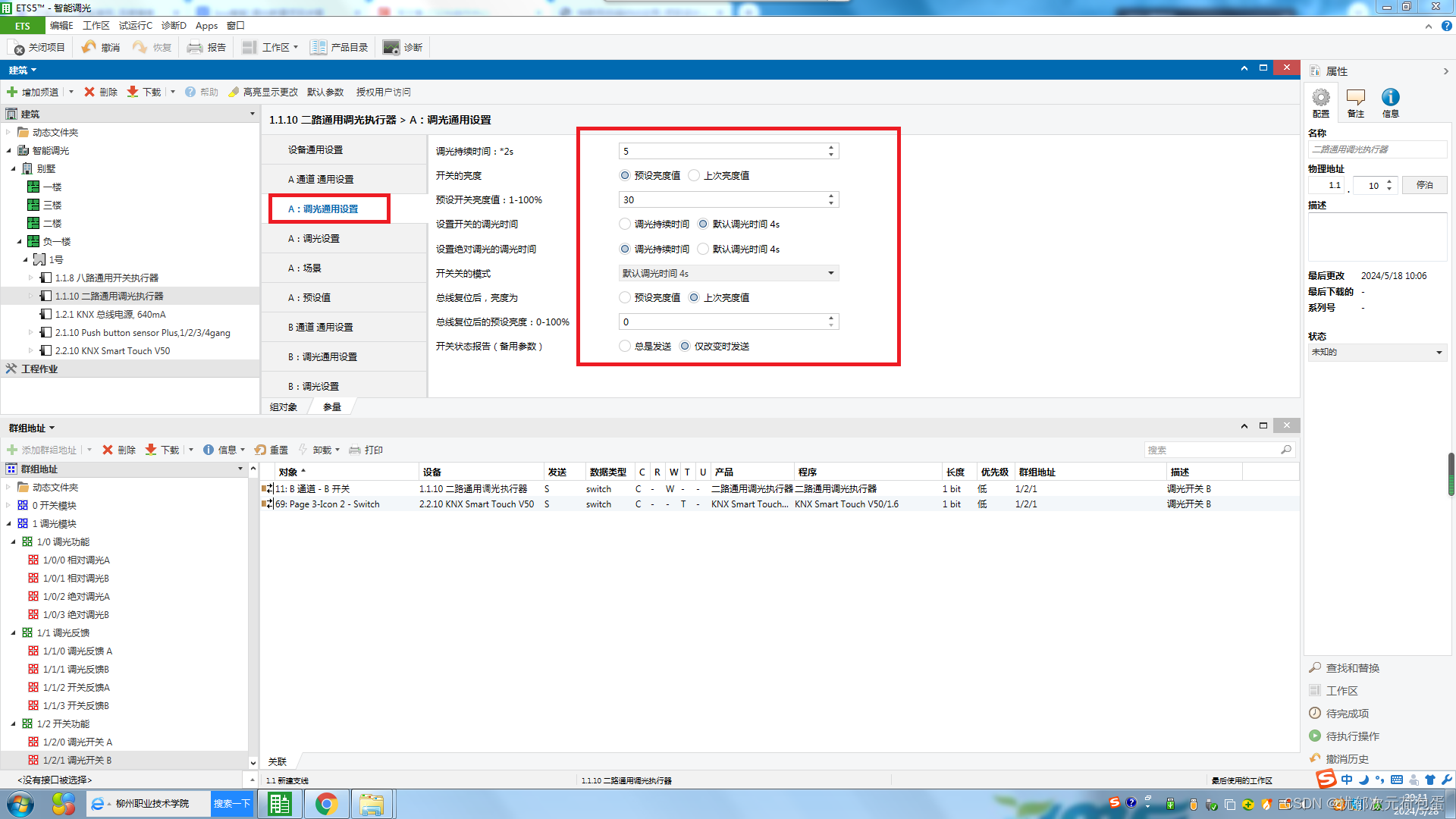Click the 默认参数 button
Viewport: 1456px width, 819px height.
(325, 92)
